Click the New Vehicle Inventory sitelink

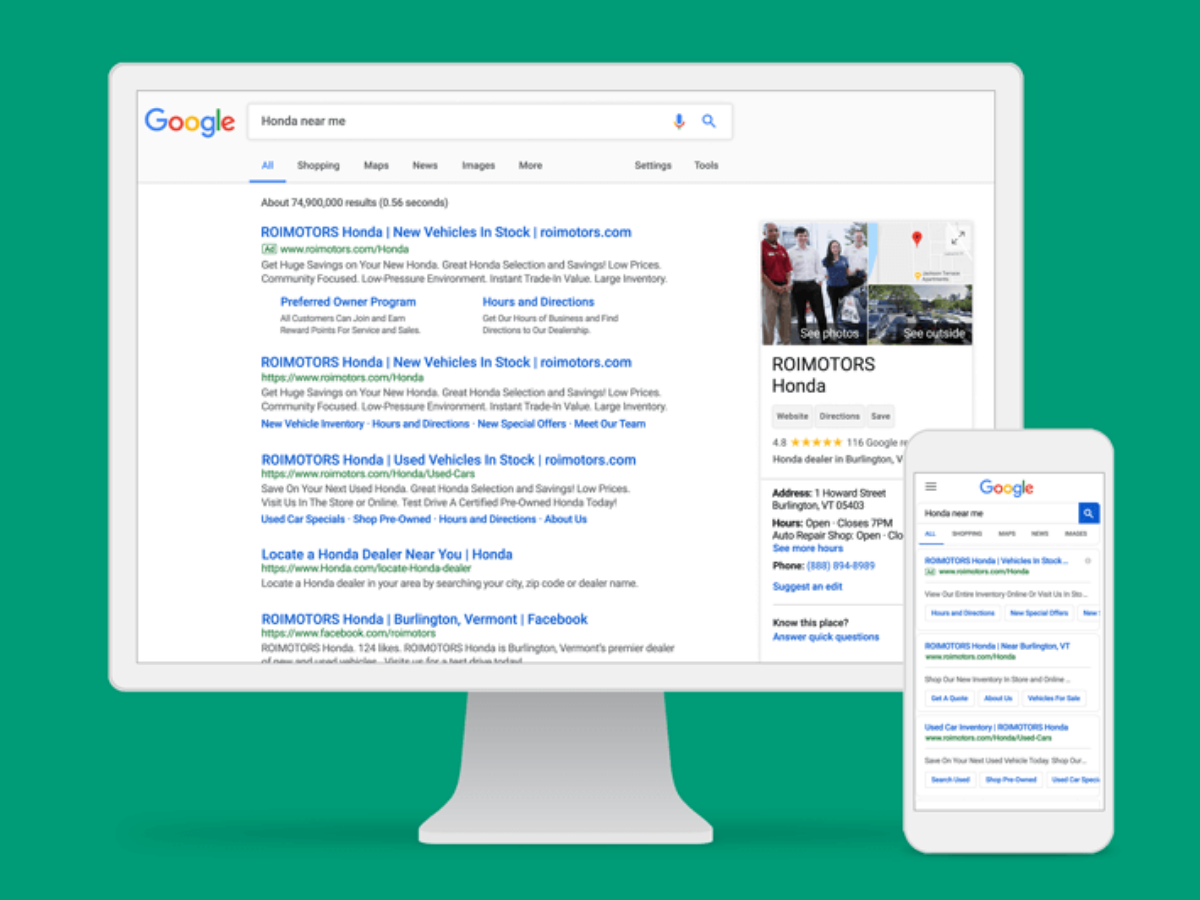point(312,424)
